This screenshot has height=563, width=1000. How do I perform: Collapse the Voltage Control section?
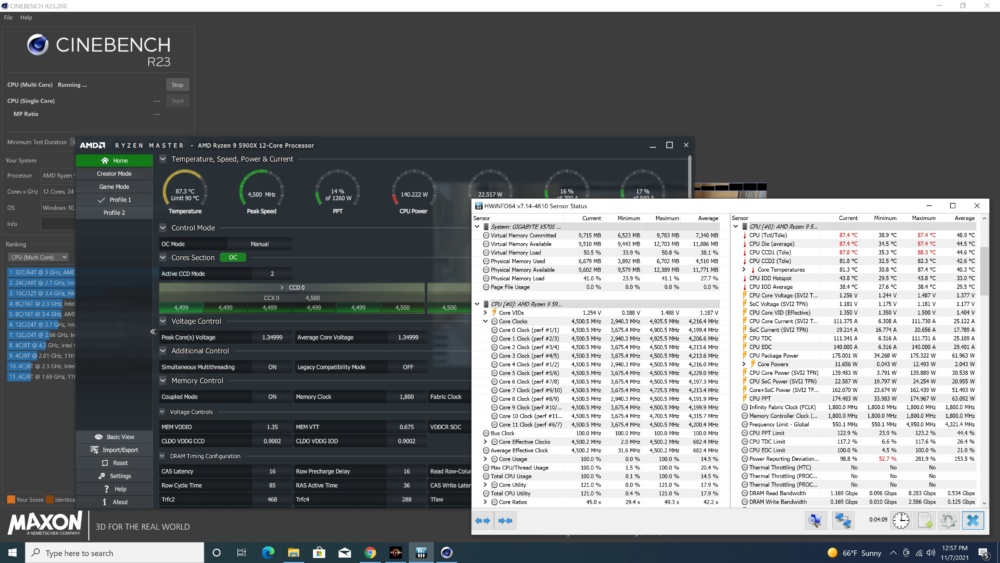click(163, 321)
